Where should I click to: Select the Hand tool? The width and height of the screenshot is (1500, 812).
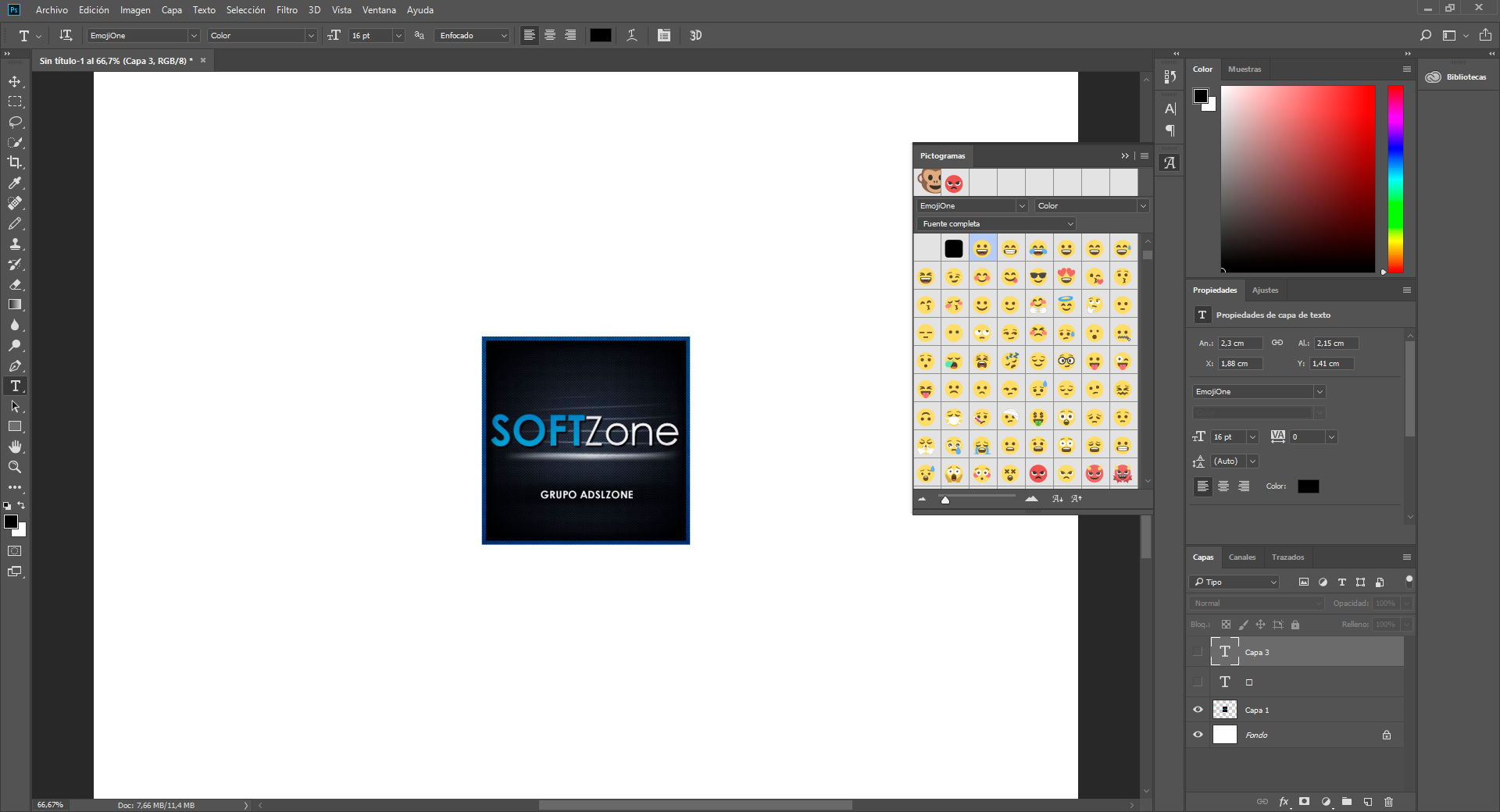click(x=15, y=447)
